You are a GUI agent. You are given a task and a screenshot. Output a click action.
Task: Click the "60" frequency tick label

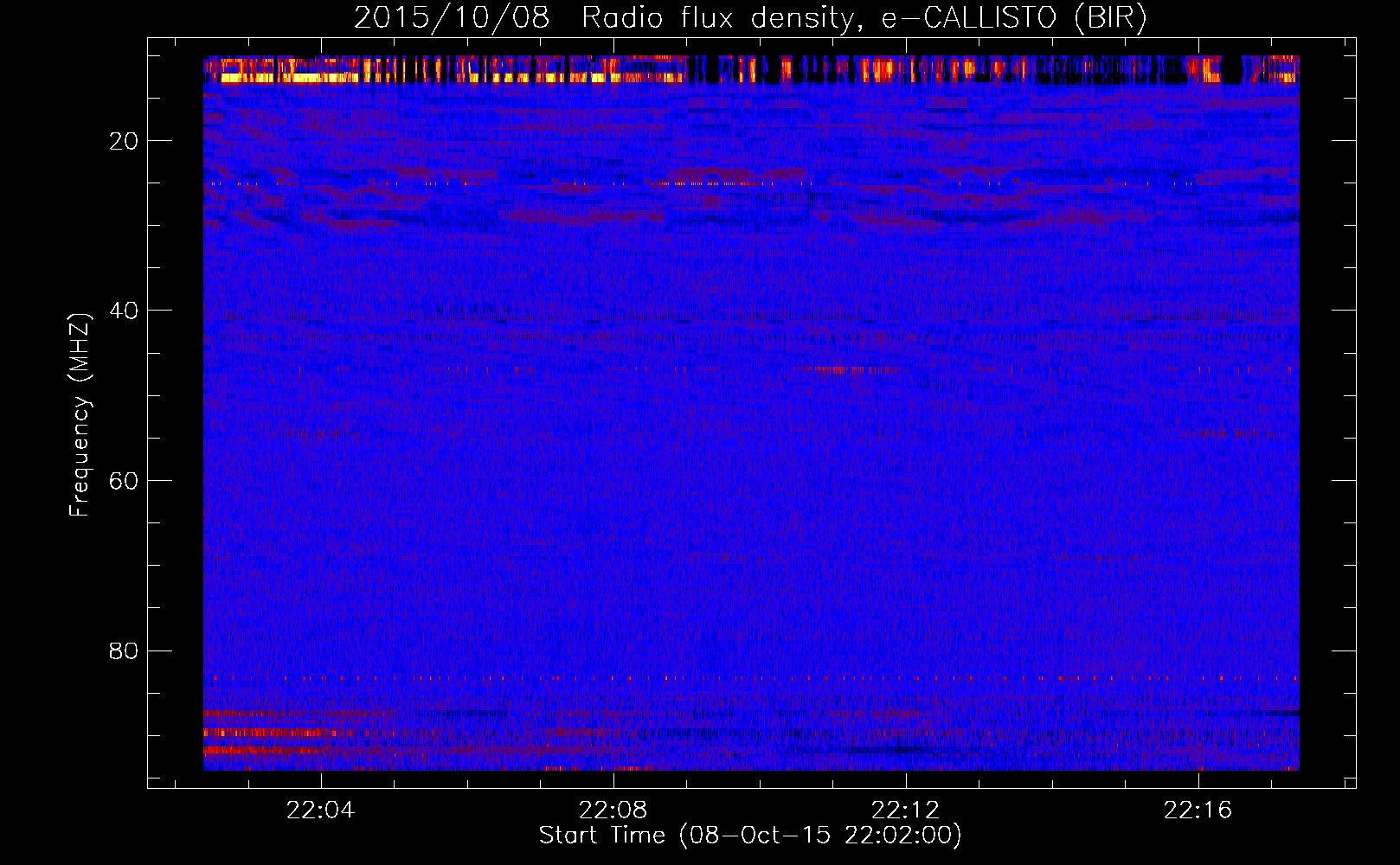coord(124,481)
